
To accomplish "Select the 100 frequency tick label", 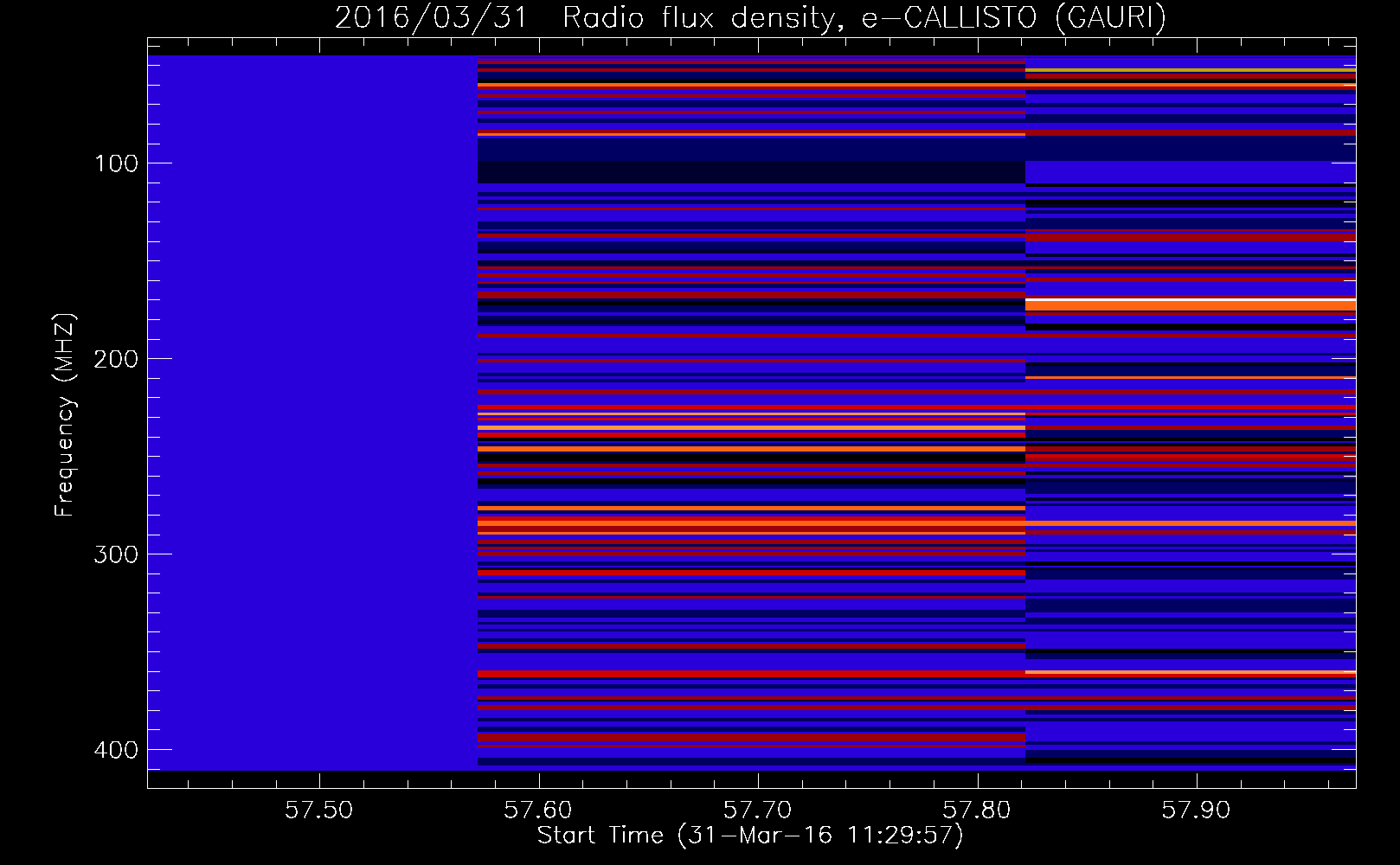I will (116, 163).
